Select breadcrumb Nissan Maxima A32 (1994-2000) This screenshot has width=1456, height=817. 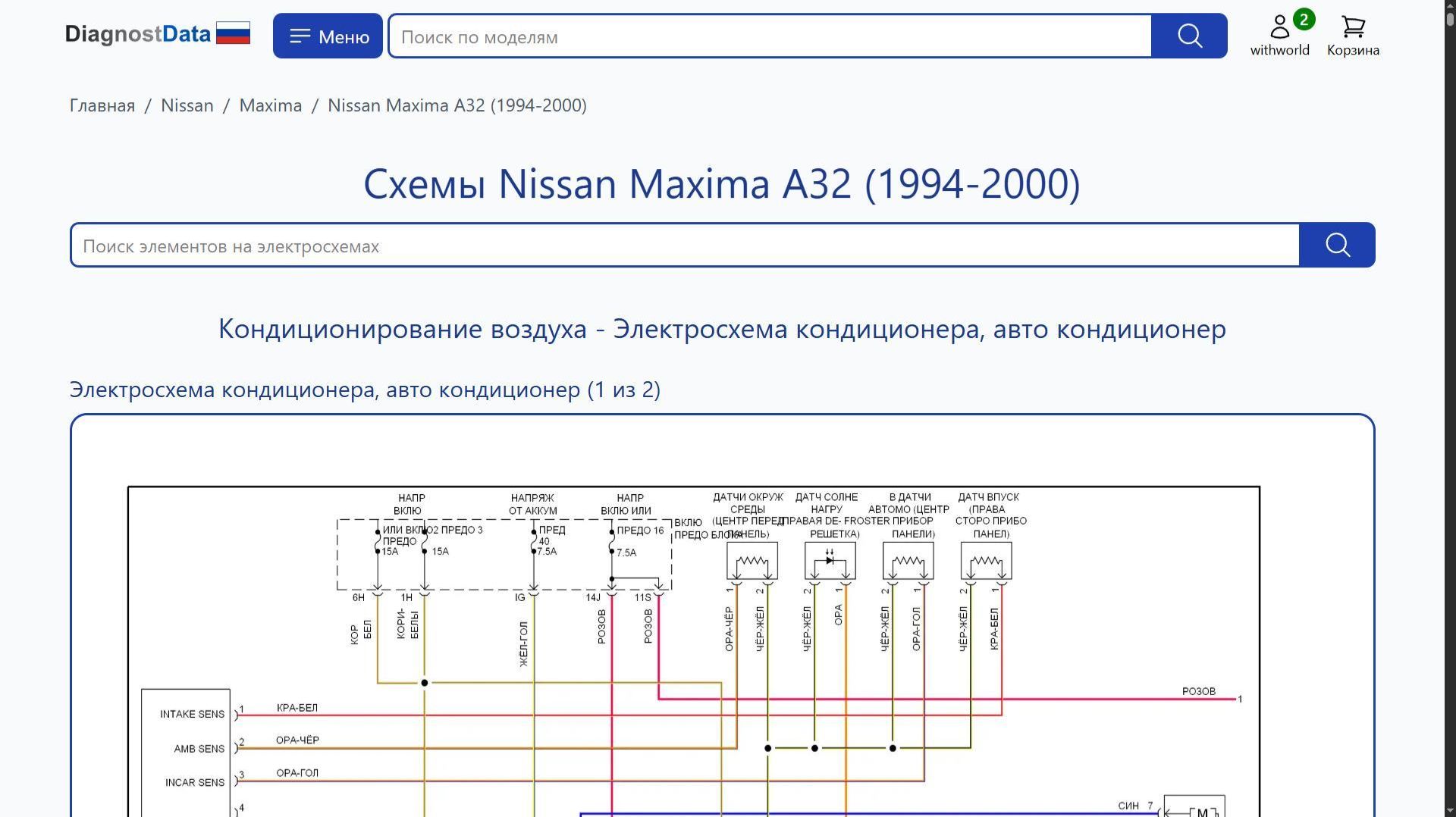[x=457, y=105]
